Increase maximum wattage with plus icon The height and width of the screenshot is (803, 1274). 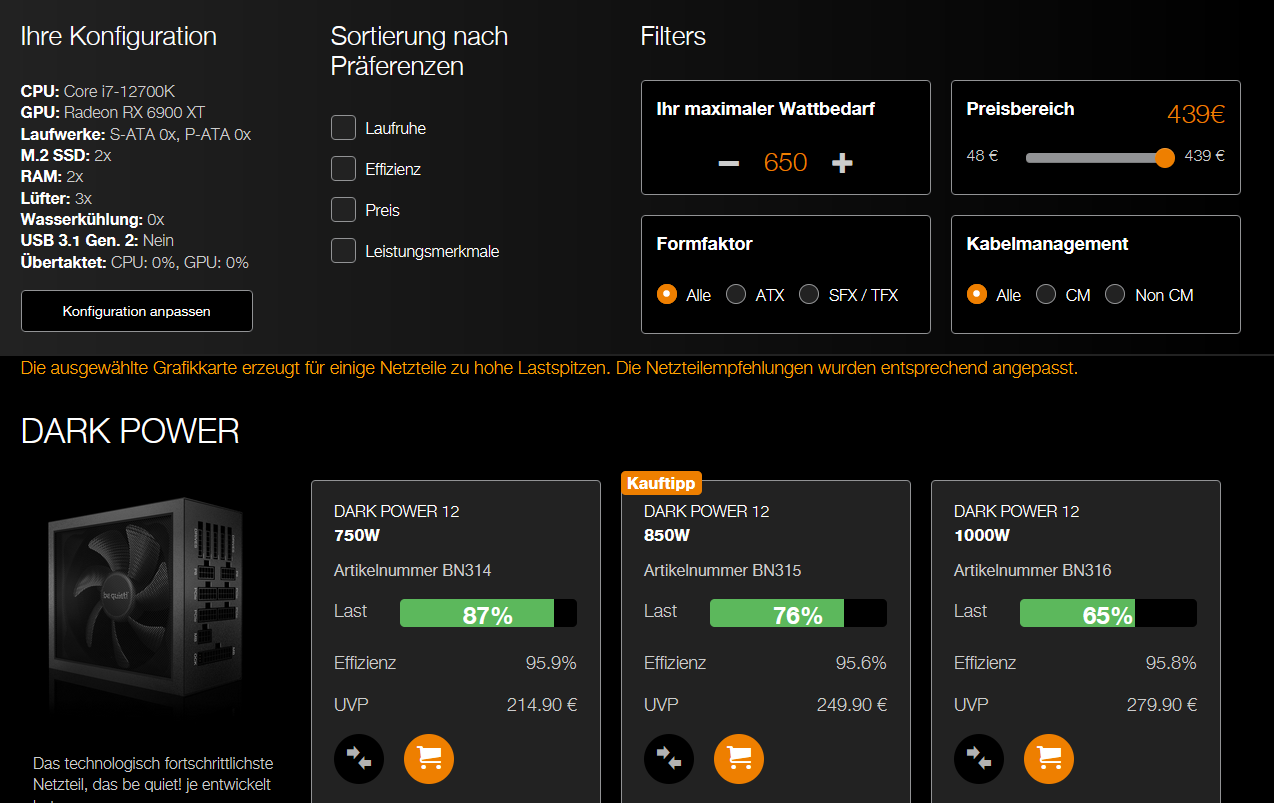click(x=843, y=163)
